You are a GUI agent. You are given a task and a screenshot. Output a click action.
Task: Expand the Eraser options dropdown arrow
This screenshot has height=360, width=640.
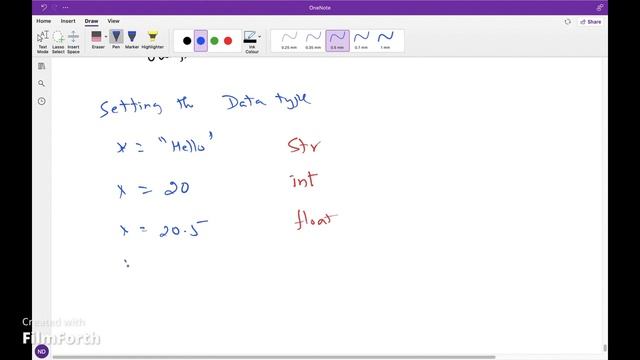coord(106,37)
